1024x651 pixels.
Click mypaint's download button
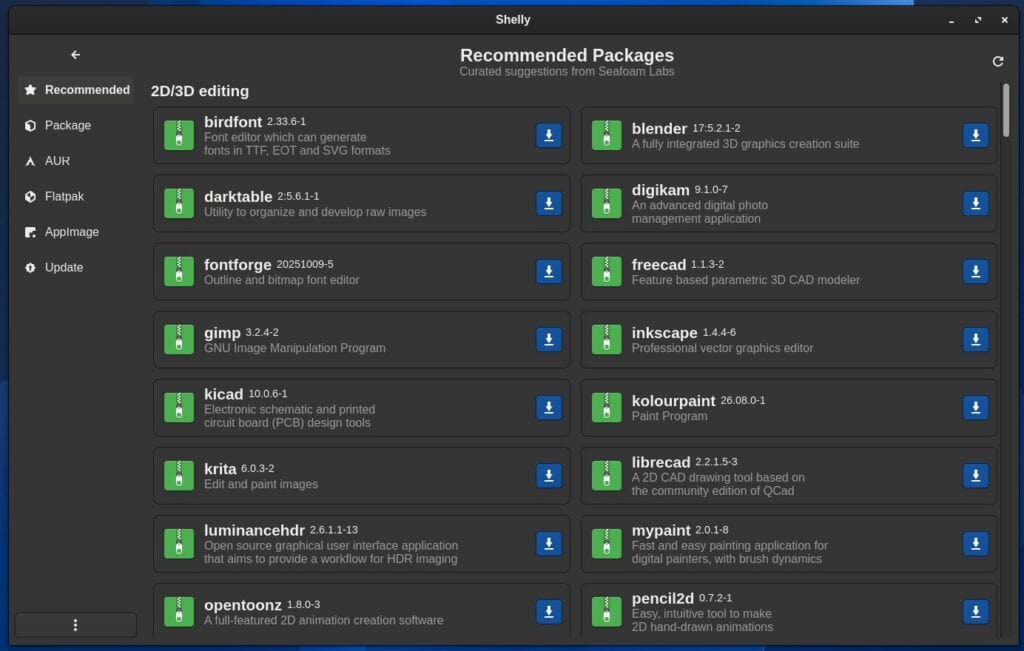click(x=976, y=543)
